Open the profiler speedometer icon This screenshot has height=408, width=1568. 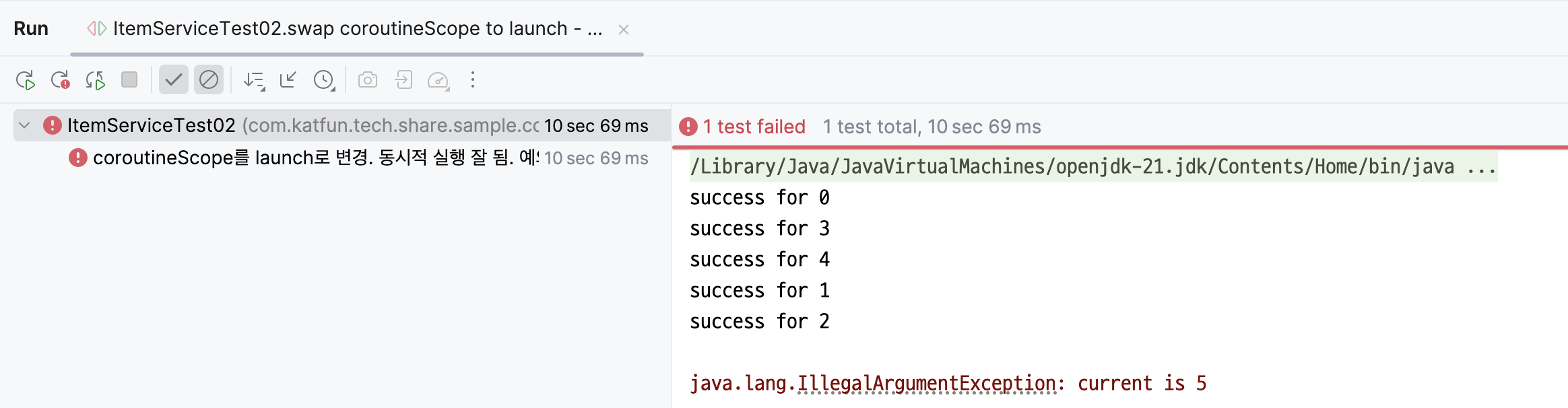[438, 80]
